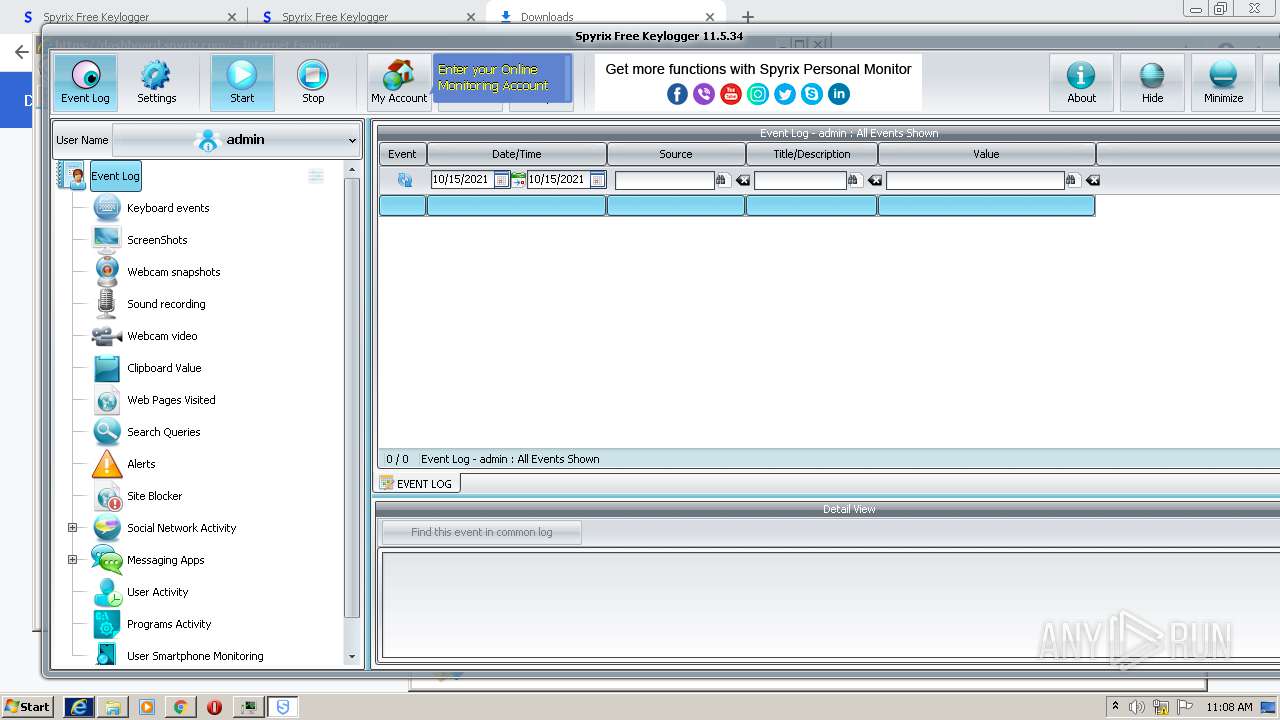1280x720 pixels.
Task: Click Enter your Online Monitoring Account tooltip
Action: [502, 78]
